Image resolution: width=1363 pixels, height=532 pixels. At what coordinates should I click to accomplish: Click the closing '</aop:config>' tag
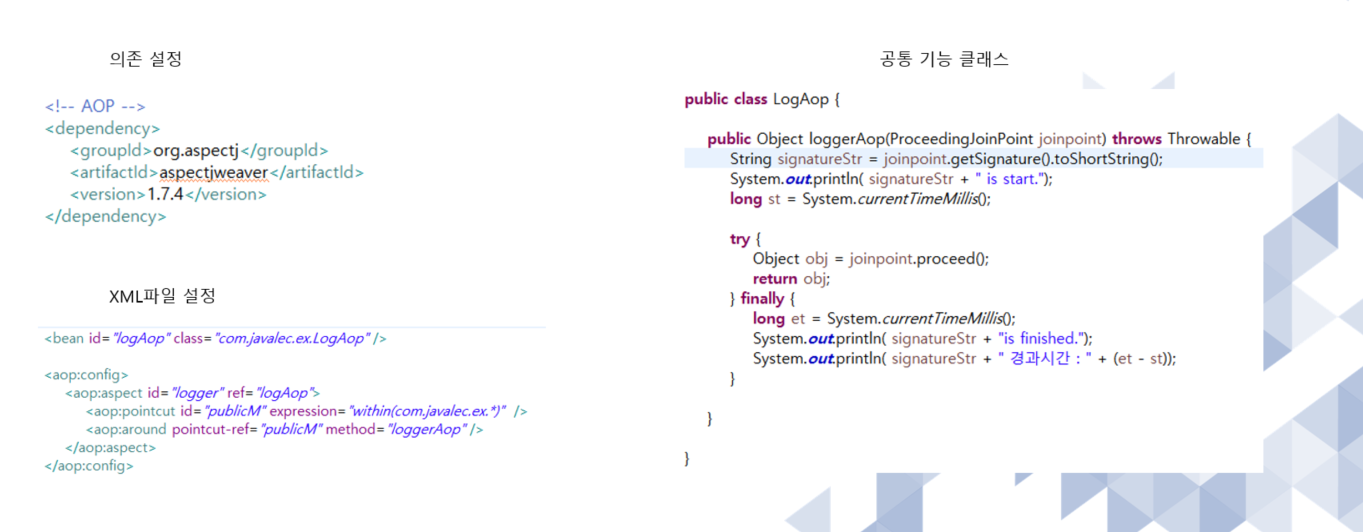pos(89,465)
